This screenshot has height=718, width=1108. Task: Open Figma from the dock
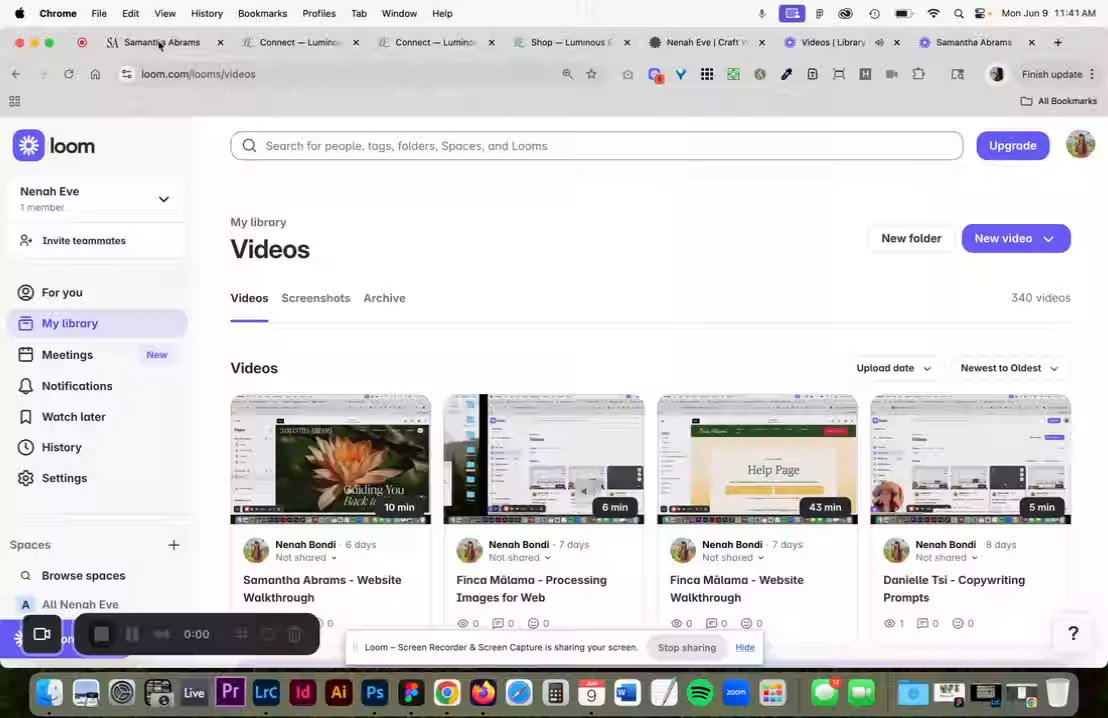point(411,693)
